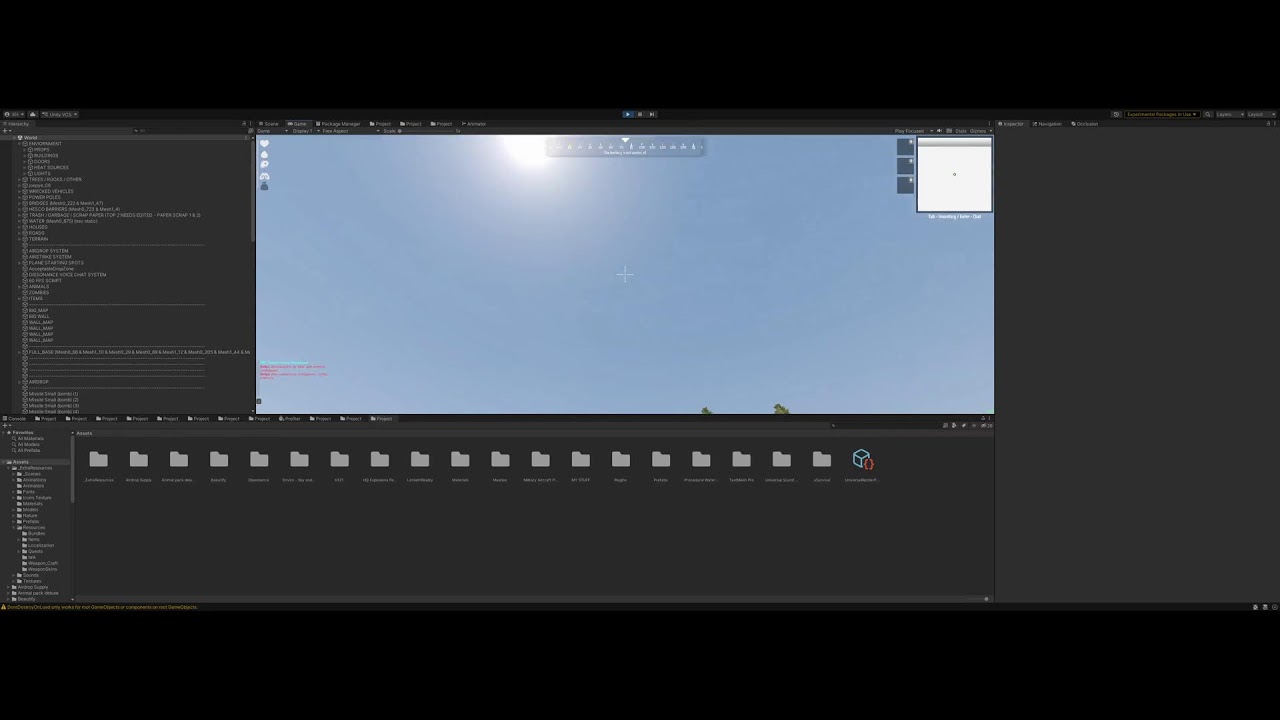1280x720 pixels.
Task: Select All Models under Favorites
Action: point(29,444)
